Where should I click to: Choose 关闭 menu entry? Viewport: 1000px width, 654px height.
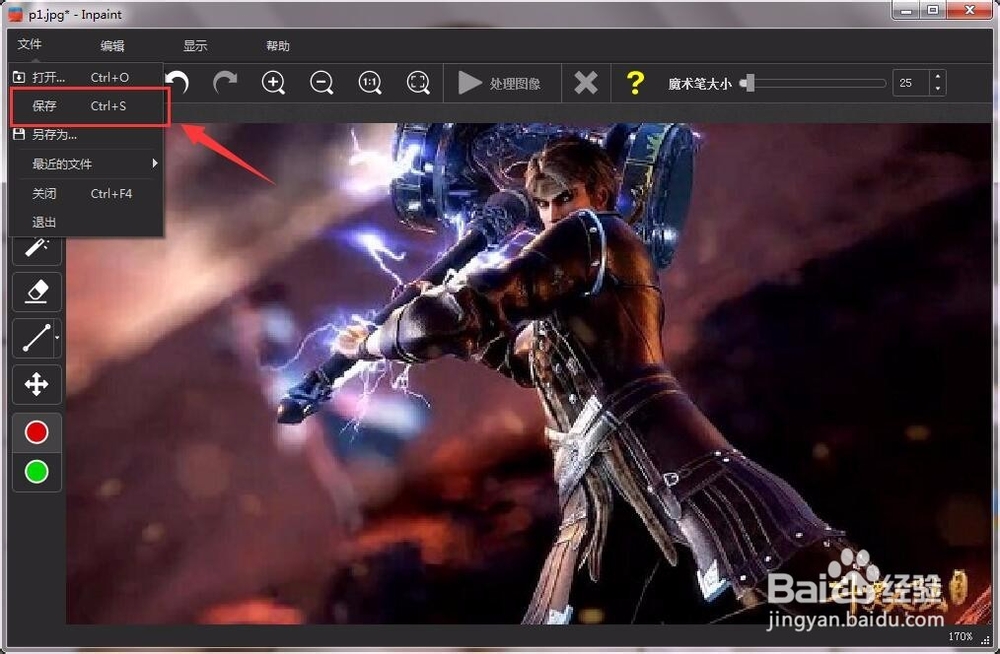(87, 193)
